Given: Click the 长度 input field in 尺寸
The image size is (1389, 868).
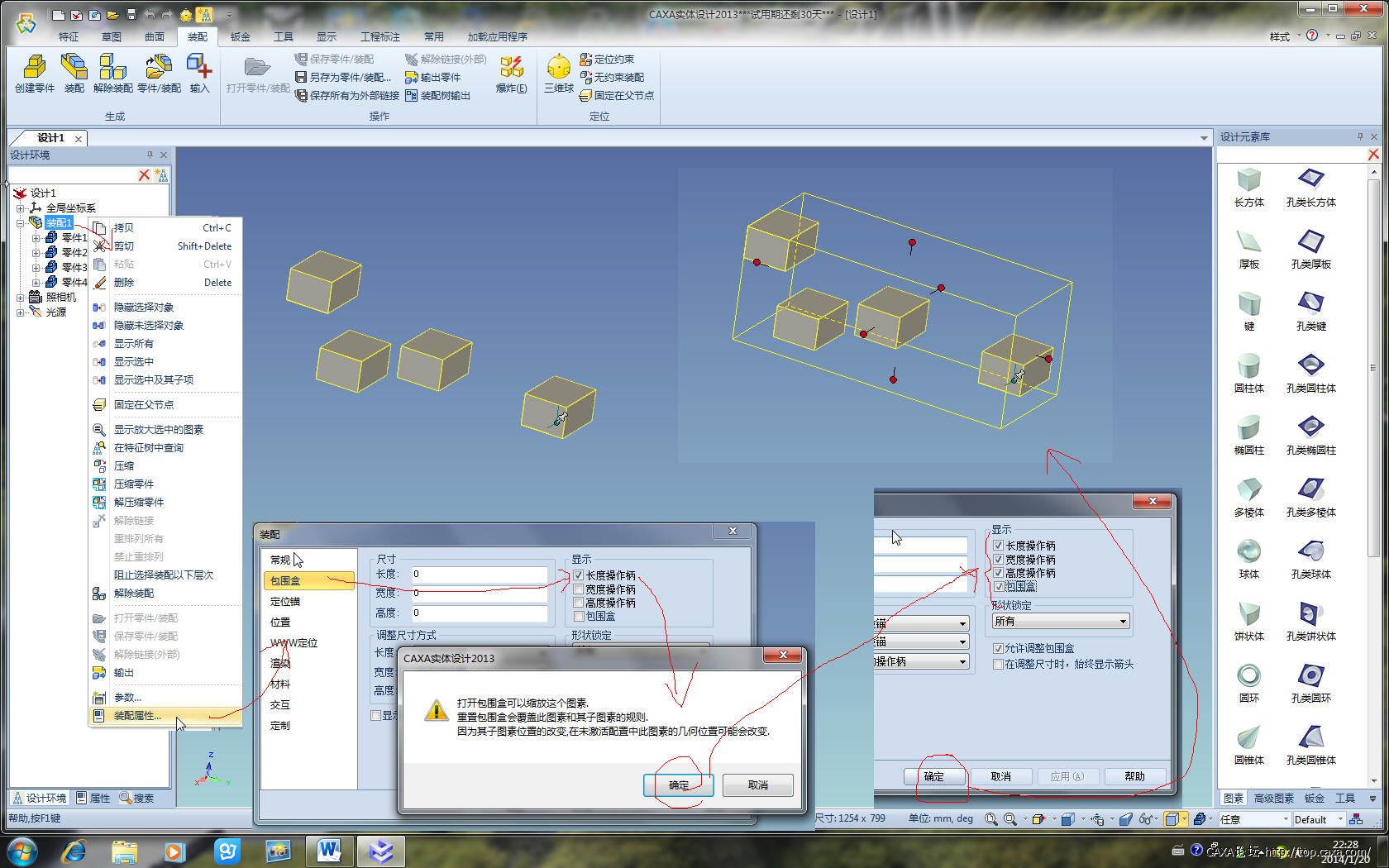Looking at the screenshot, I should click(x=479, y=574).
